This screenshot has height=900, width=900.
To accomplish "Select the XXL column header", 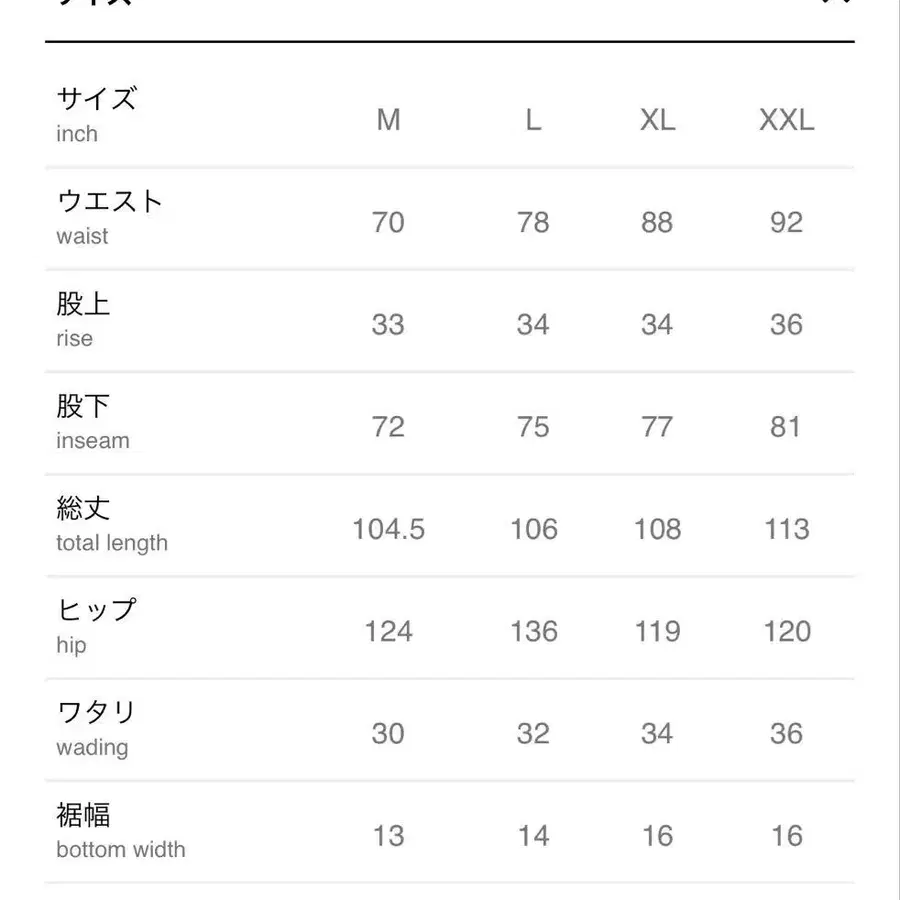I will coord(787,120).
